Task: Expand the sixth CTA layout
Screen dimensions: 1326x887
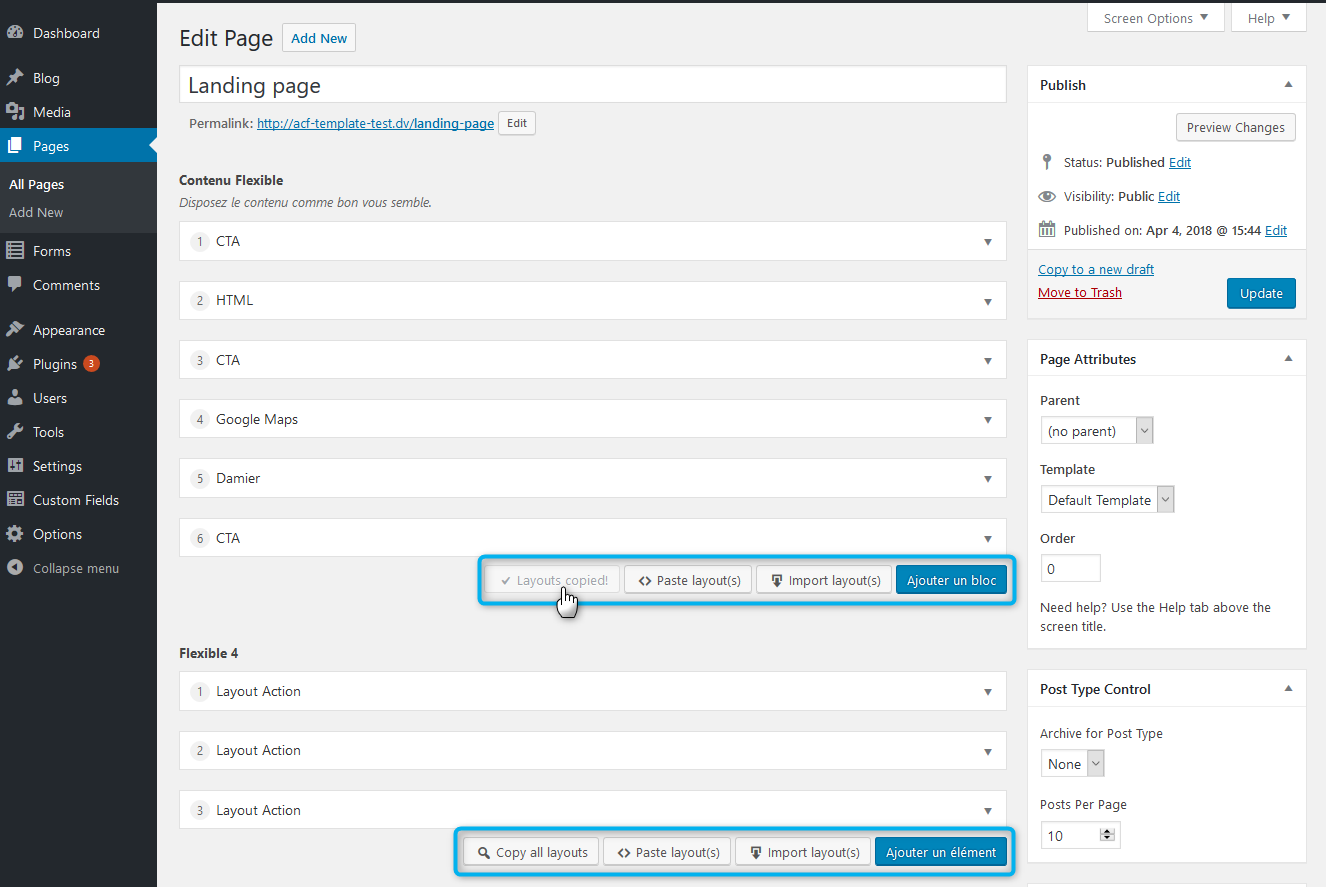Action: click(988, 539)
